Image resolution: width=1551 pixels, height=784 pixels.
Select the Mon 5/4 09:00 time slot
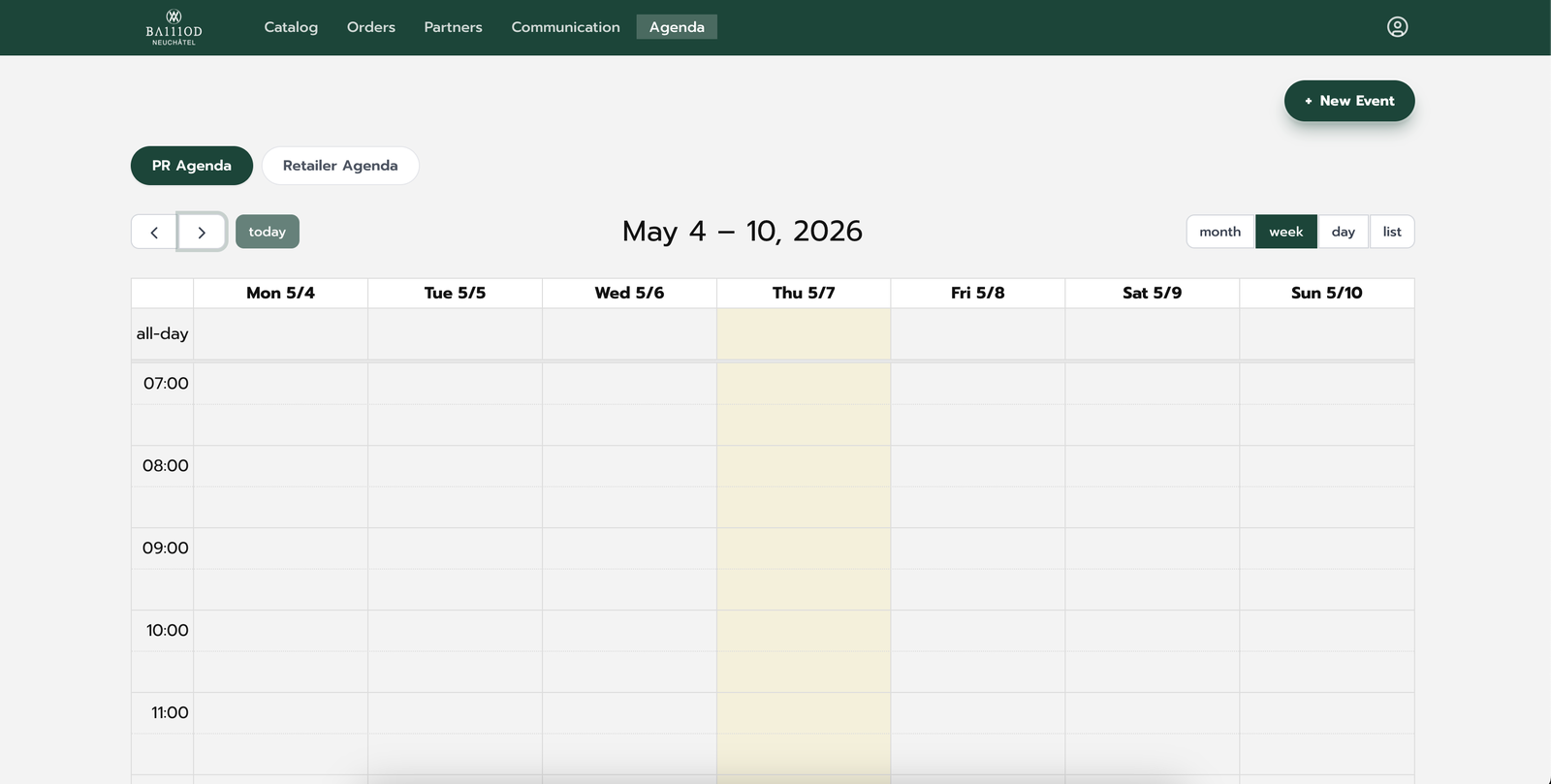[x=280, y=549]
